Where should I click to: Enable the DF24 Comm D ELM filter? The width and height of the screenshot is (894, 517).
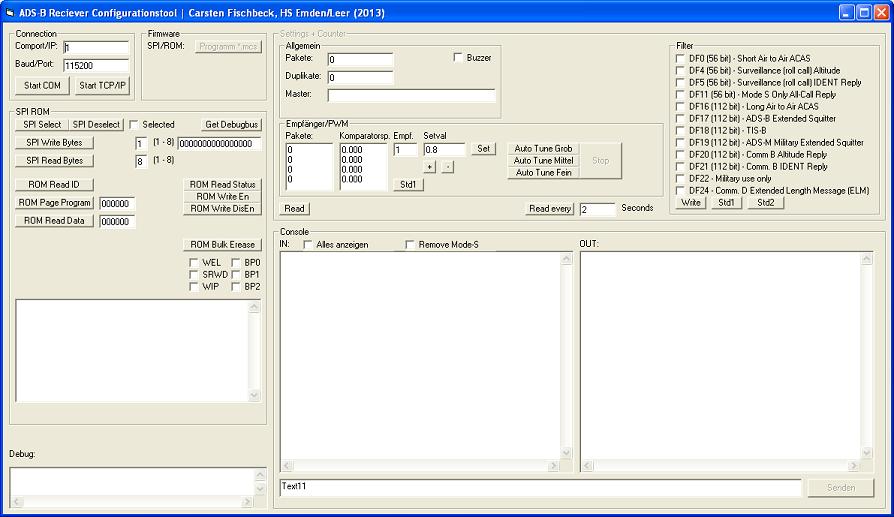point(680,190)
